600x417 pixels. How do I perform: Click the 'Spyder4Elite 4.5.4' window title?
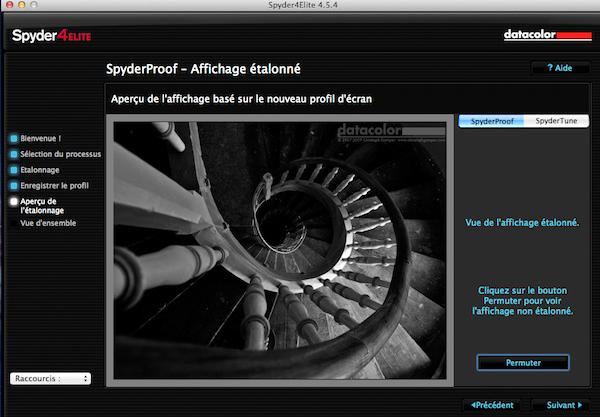pos(303,5)
